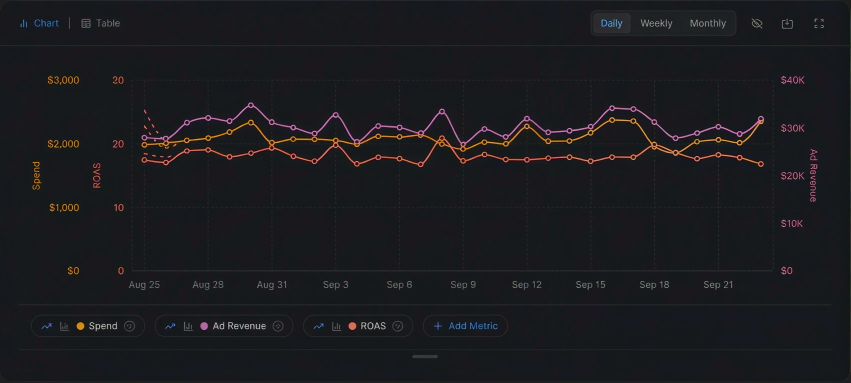The height and width of the screenshot is (383, 851).
Task: Set Spend to bar chart icon
Action: pyautogui.click(x=64, y=326)
